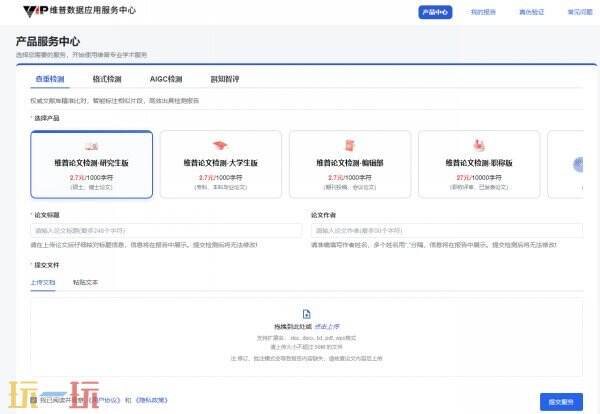600x414 pixels.
Task: Open the 用户协议 link
Action: point(104,400)
